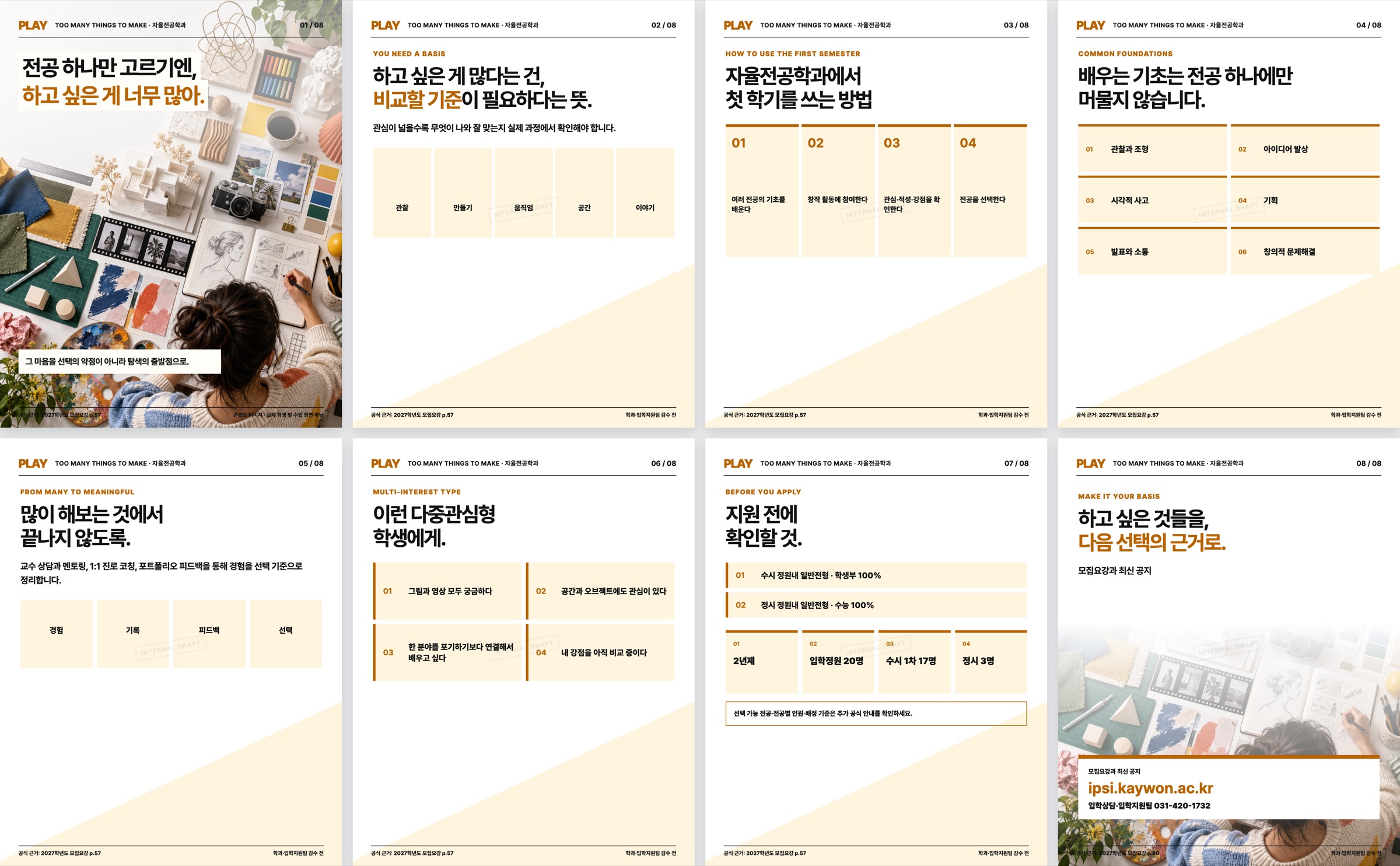Click the "08 / 08" page number
This screenshot has width=1400, height=866.
tap(1368, 463)
